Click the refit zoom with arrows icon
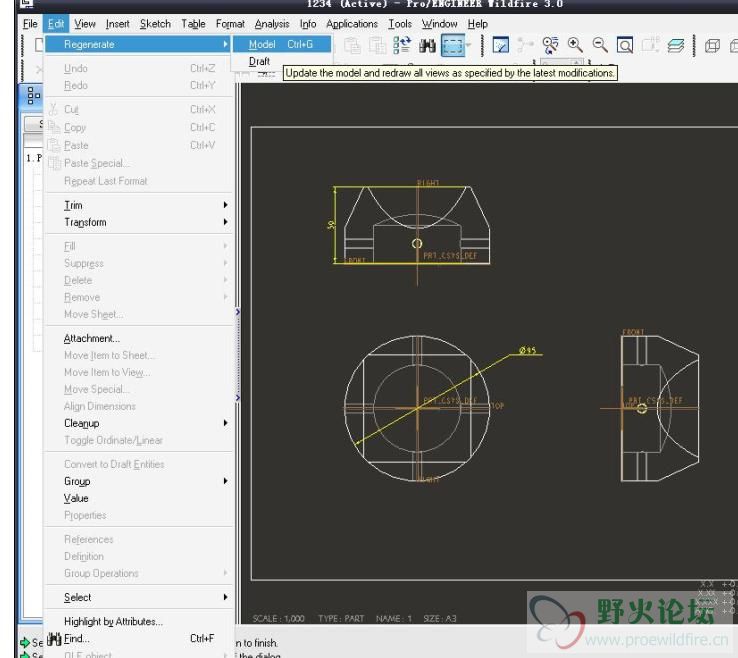Screen dimensions: 738x658 (x=550, y=45)
